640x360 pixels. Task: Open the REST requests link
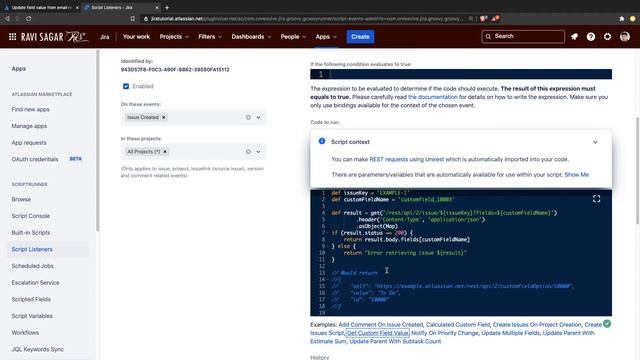click(389, 159)
